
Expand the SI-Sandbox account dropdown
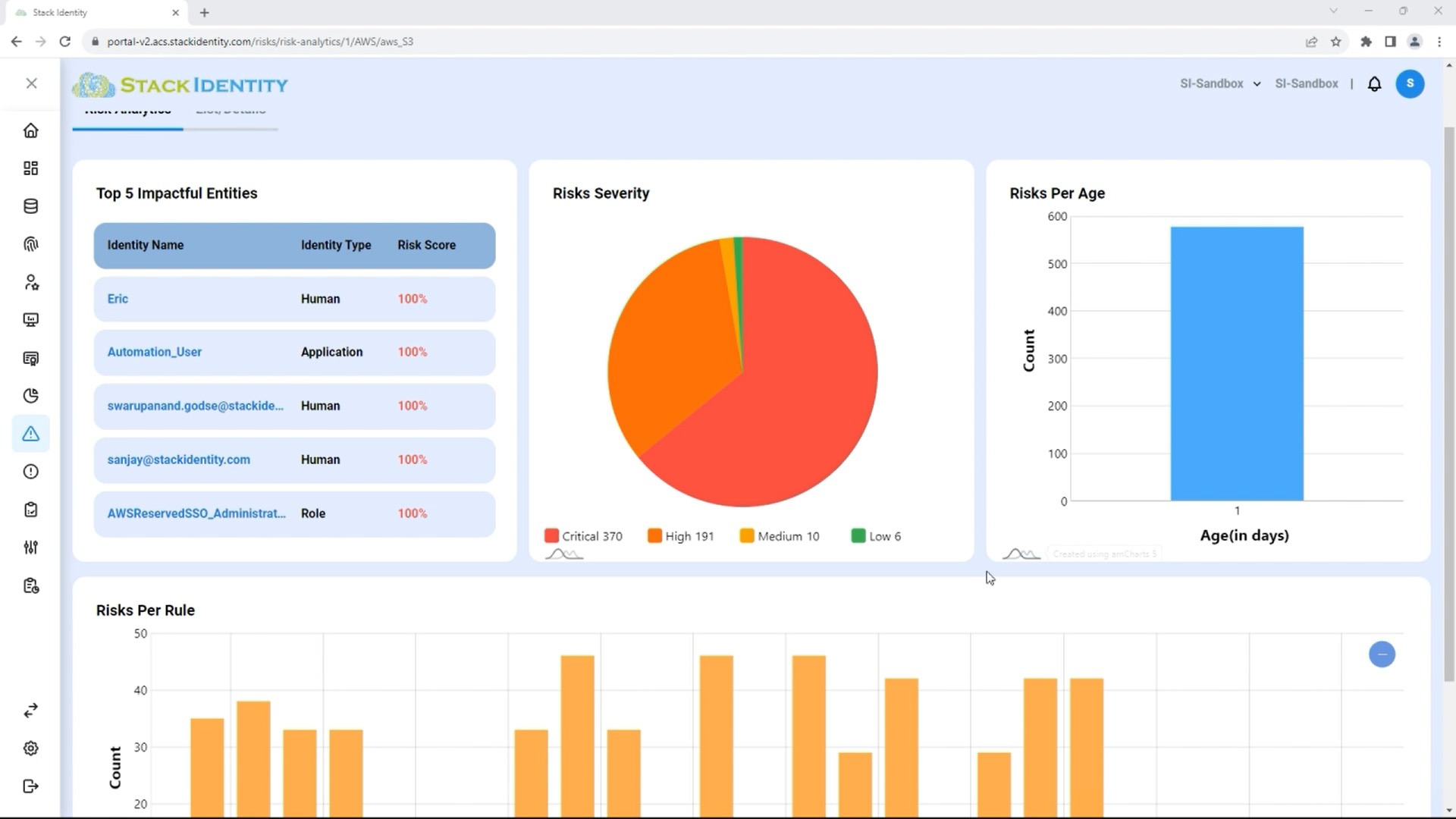[x=1219, y=83]
